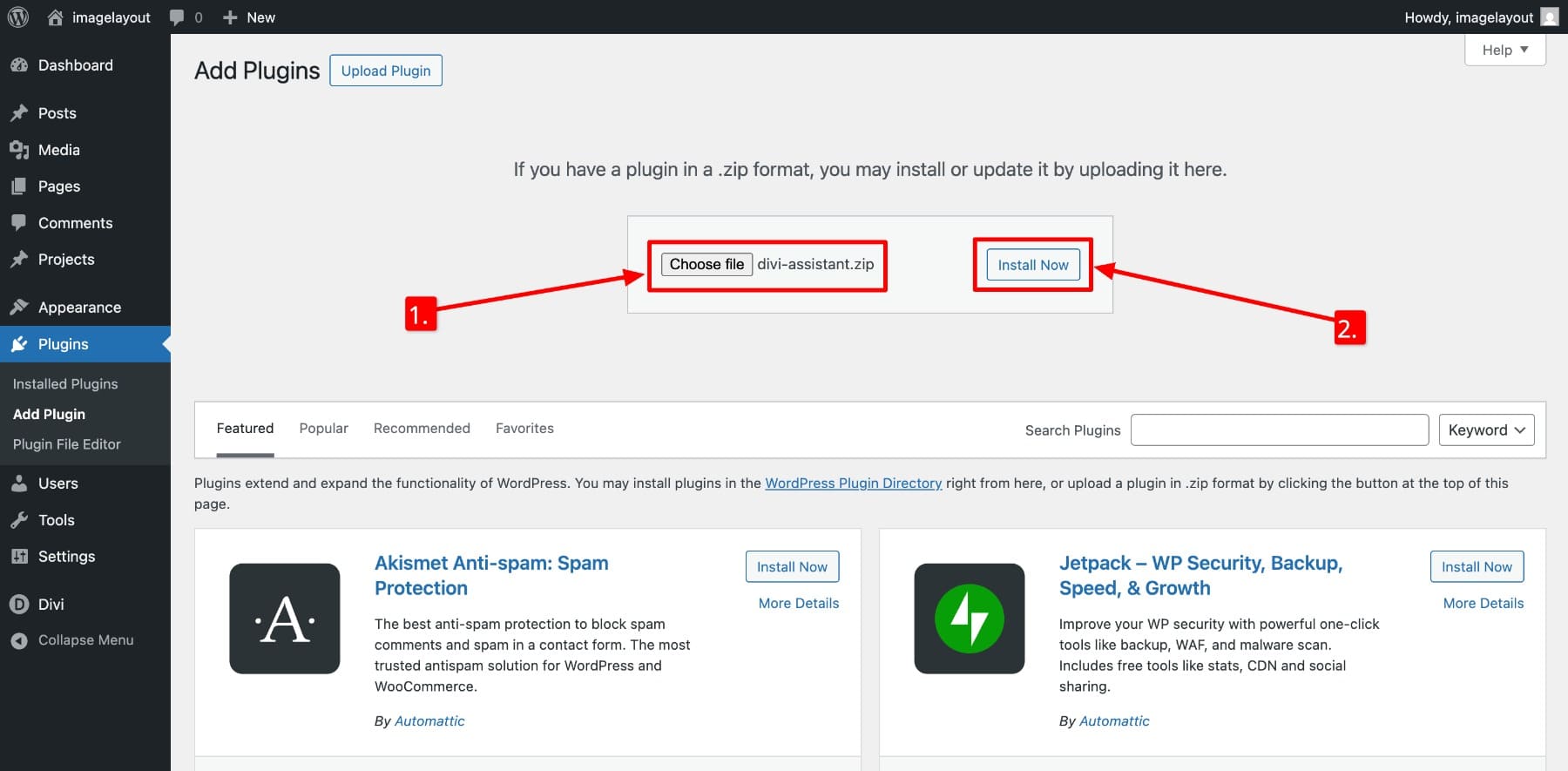
Task: Click the user avatar in top bar
Action: pos(1550,17)
